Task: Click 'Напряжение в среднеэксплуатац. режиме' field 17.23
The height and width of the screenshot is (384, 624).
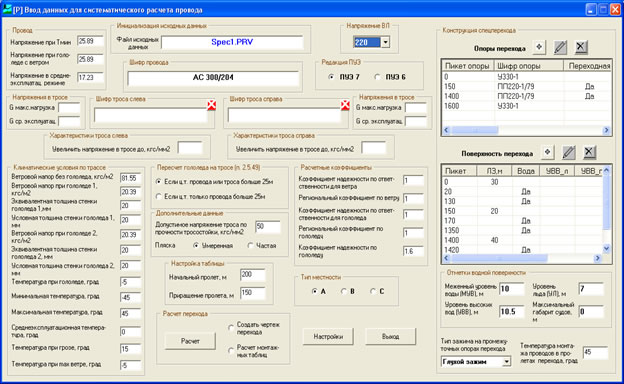Action: [x=90, y=78]
